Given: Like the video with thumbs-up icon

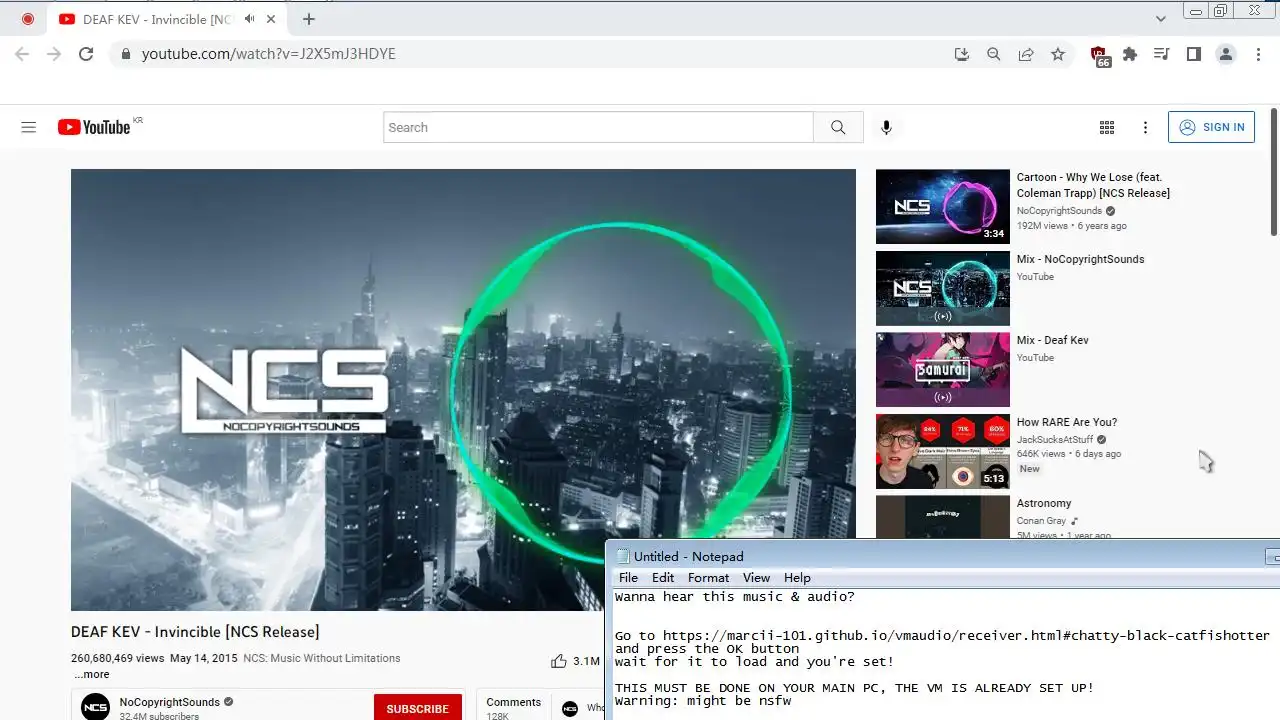Looking at the screenshot, I should pos(558,661).
